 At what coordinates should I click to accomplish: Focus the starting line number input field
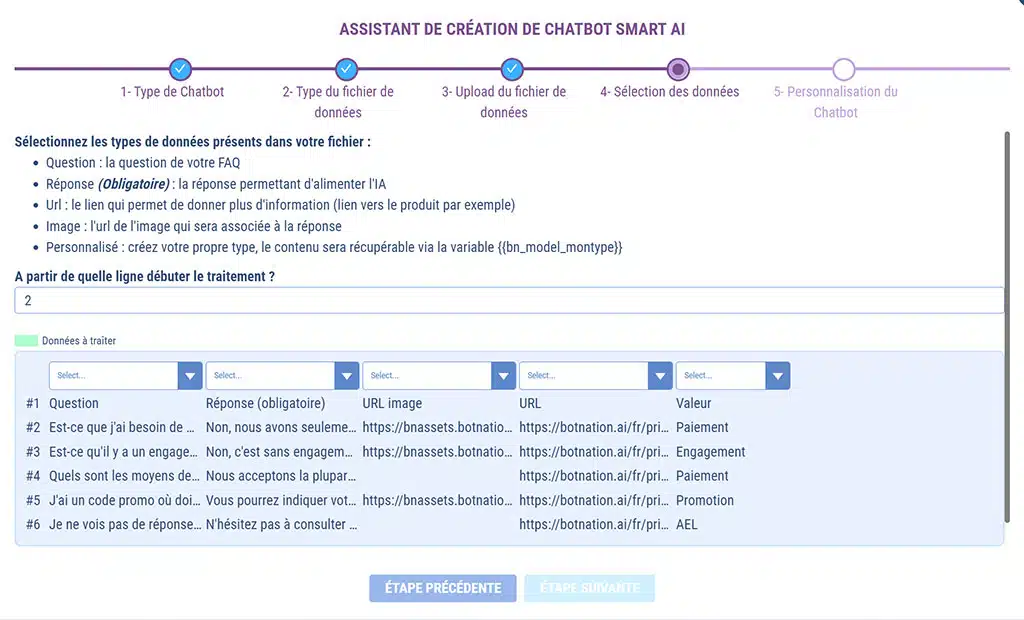[509, 300]
